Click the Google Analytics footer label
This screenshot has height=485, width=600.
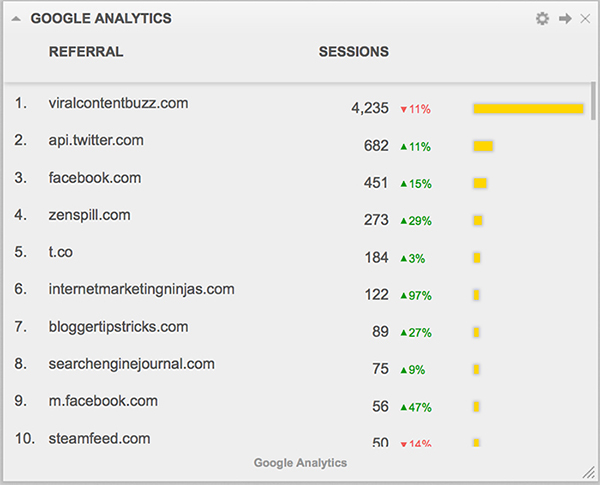tap(300, 463)
